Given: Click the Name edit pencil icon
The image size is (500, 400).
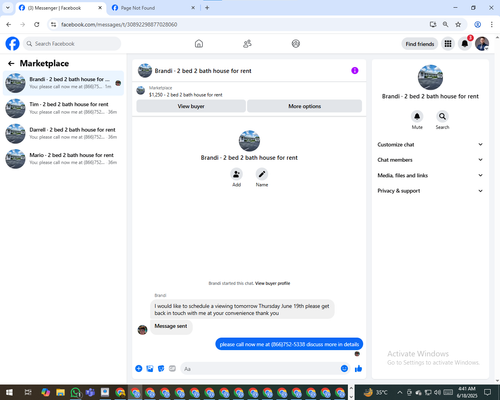Looking at the screenshot, I should tap(262, 174).
